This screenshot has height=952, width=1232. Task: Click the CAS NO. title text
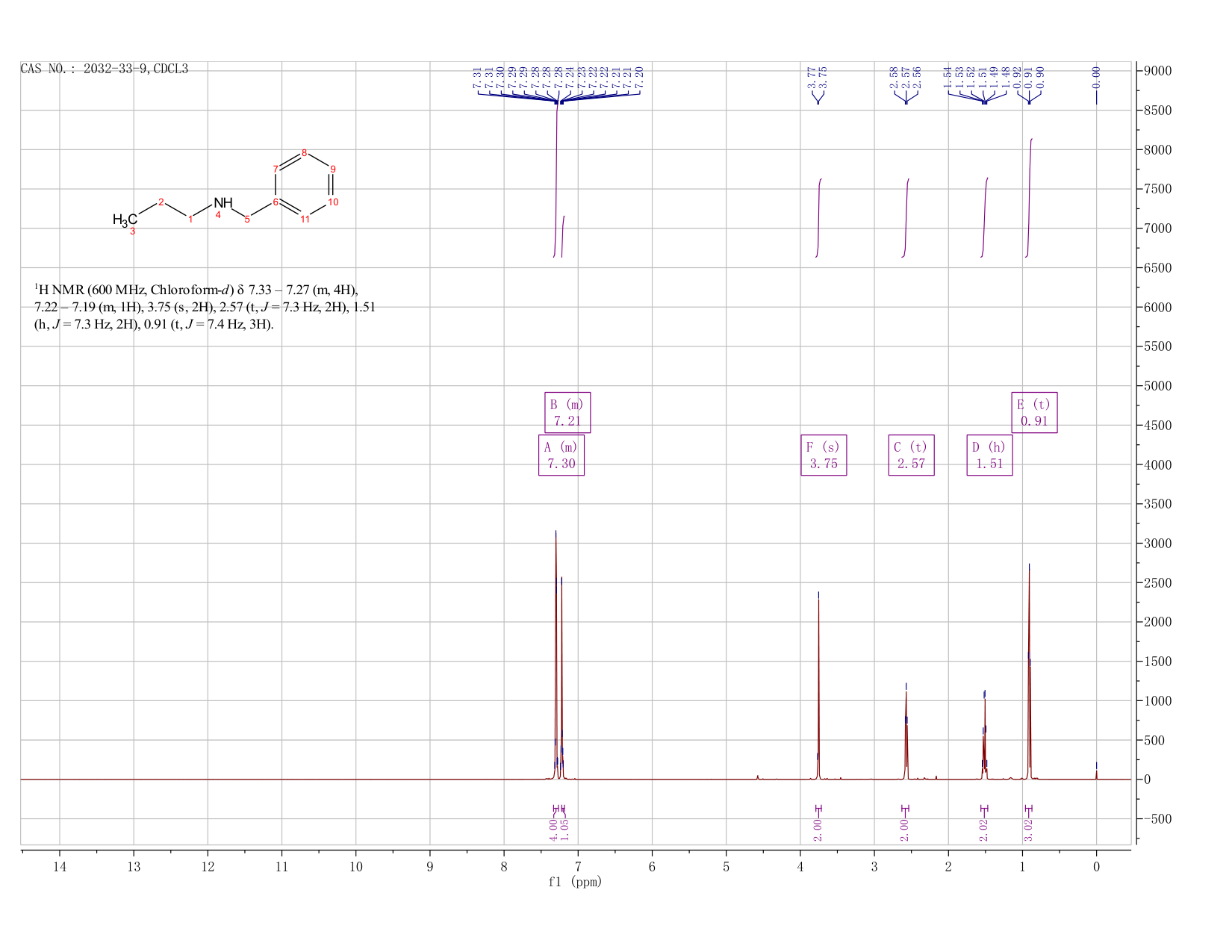pyautogui.click(x=105, y=69)
